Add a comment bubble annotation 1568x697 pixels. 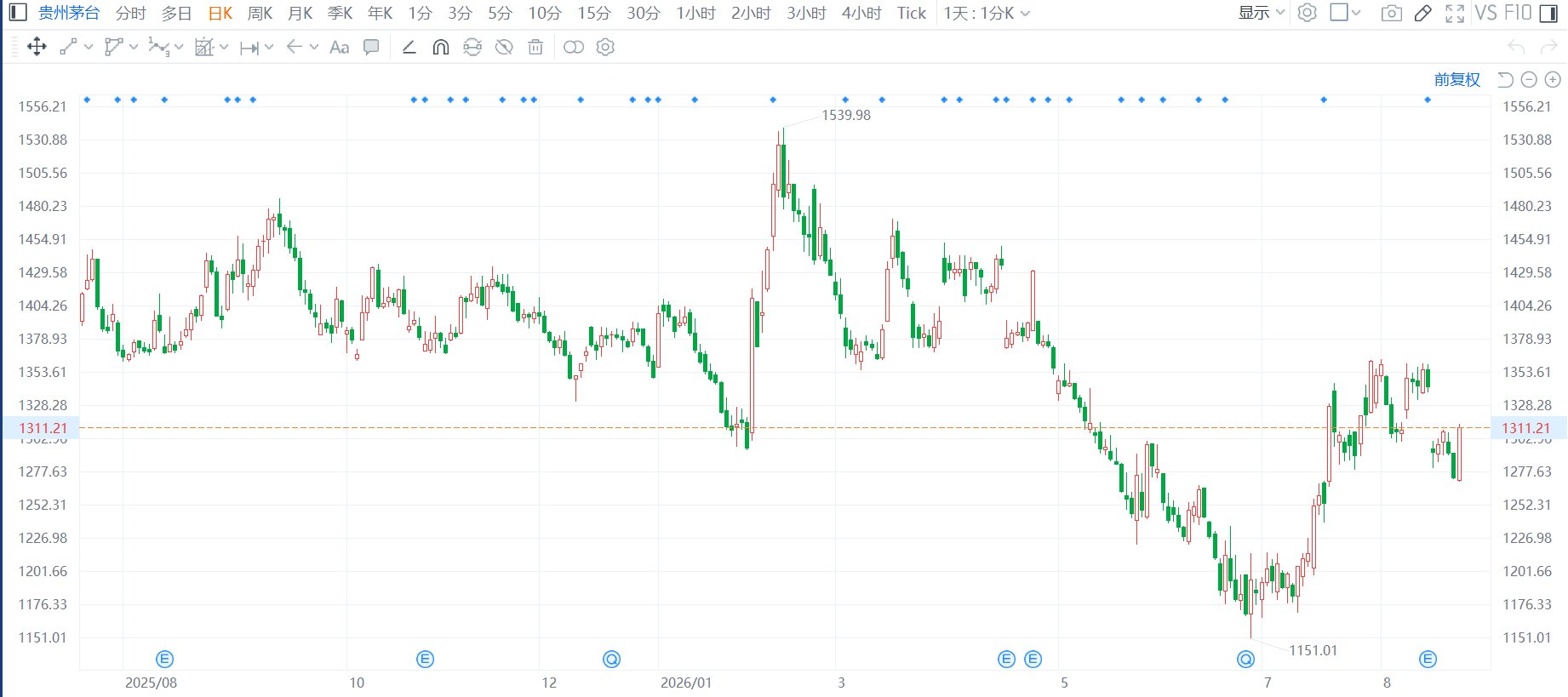[371, 47]
